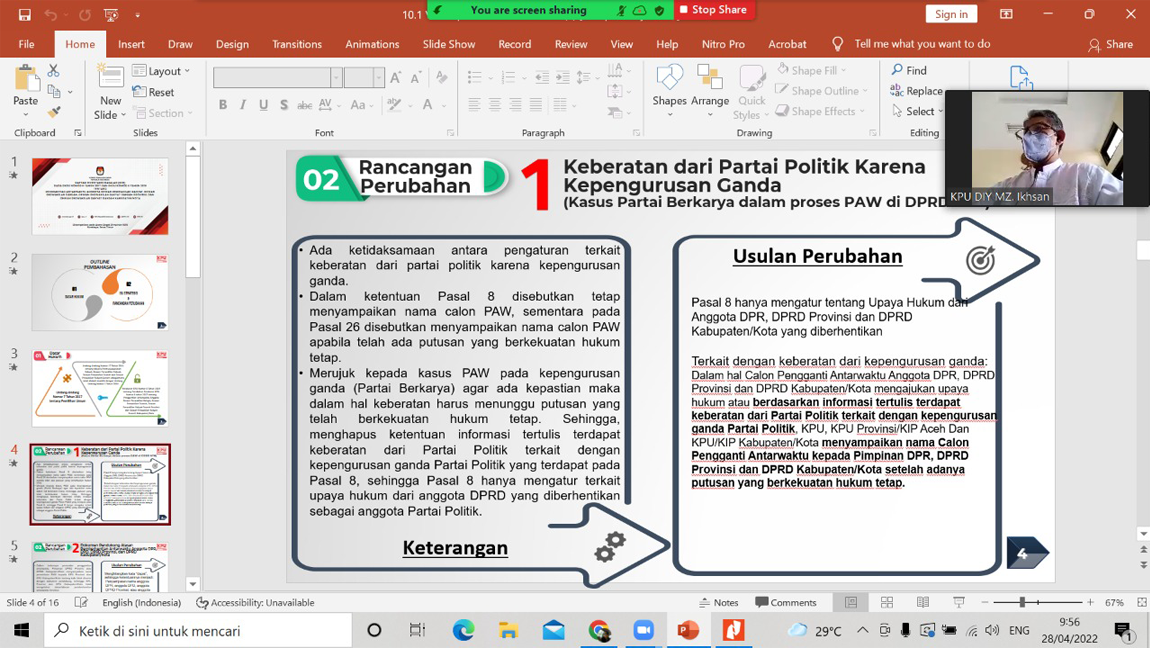This screenshot has width=1150, height=650.
Task: Open the Transitions tab
Action: point(297,44)
